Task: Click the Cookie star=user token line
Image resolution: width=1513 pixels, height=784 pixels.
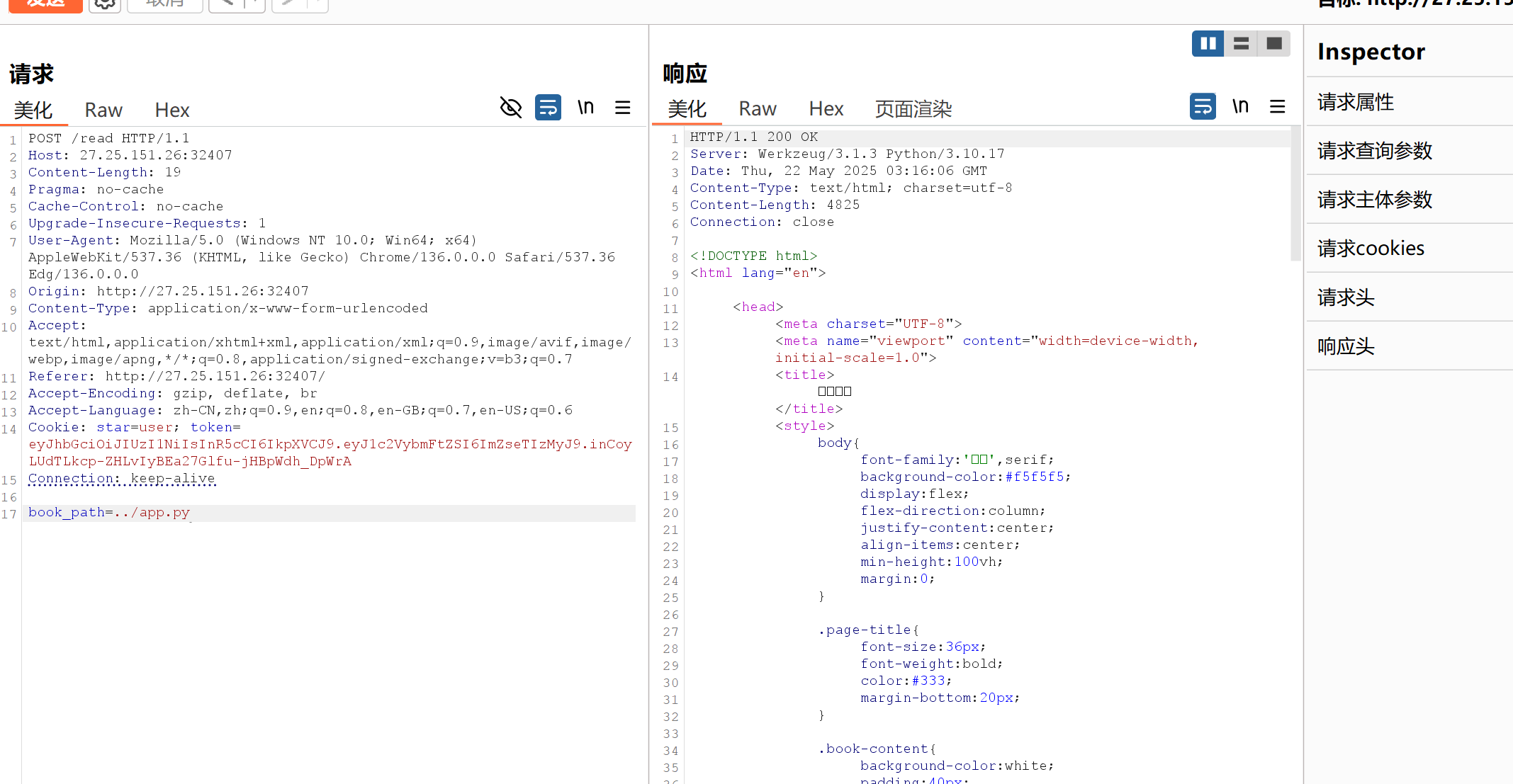Action: pyautogui.click(x=330, y=444)
